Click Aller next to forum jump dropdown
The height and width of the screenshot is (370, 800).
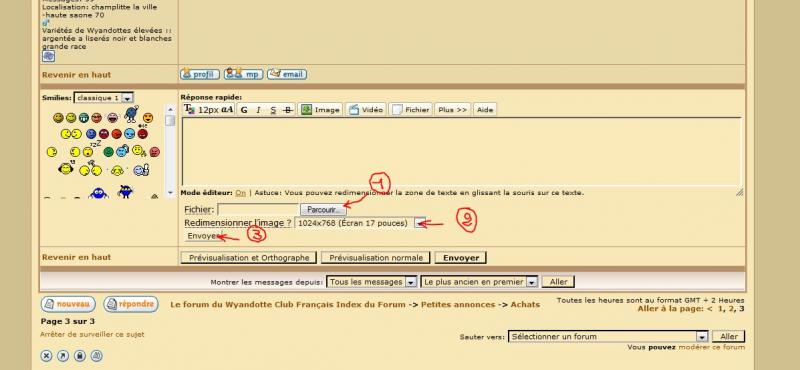pyautogui.click(x=729, y=337)
